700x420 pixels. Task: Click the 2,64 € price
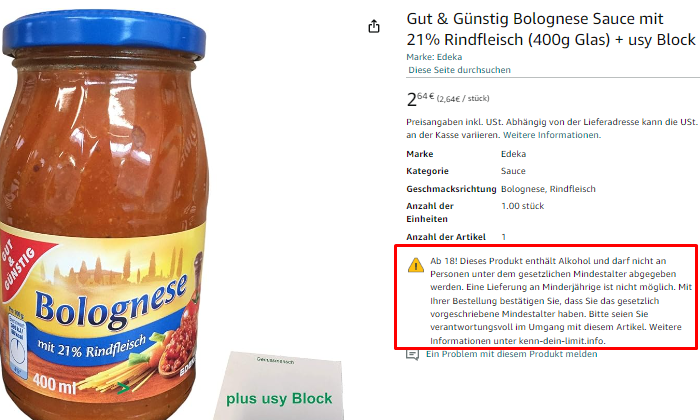(x=420, y=98)
